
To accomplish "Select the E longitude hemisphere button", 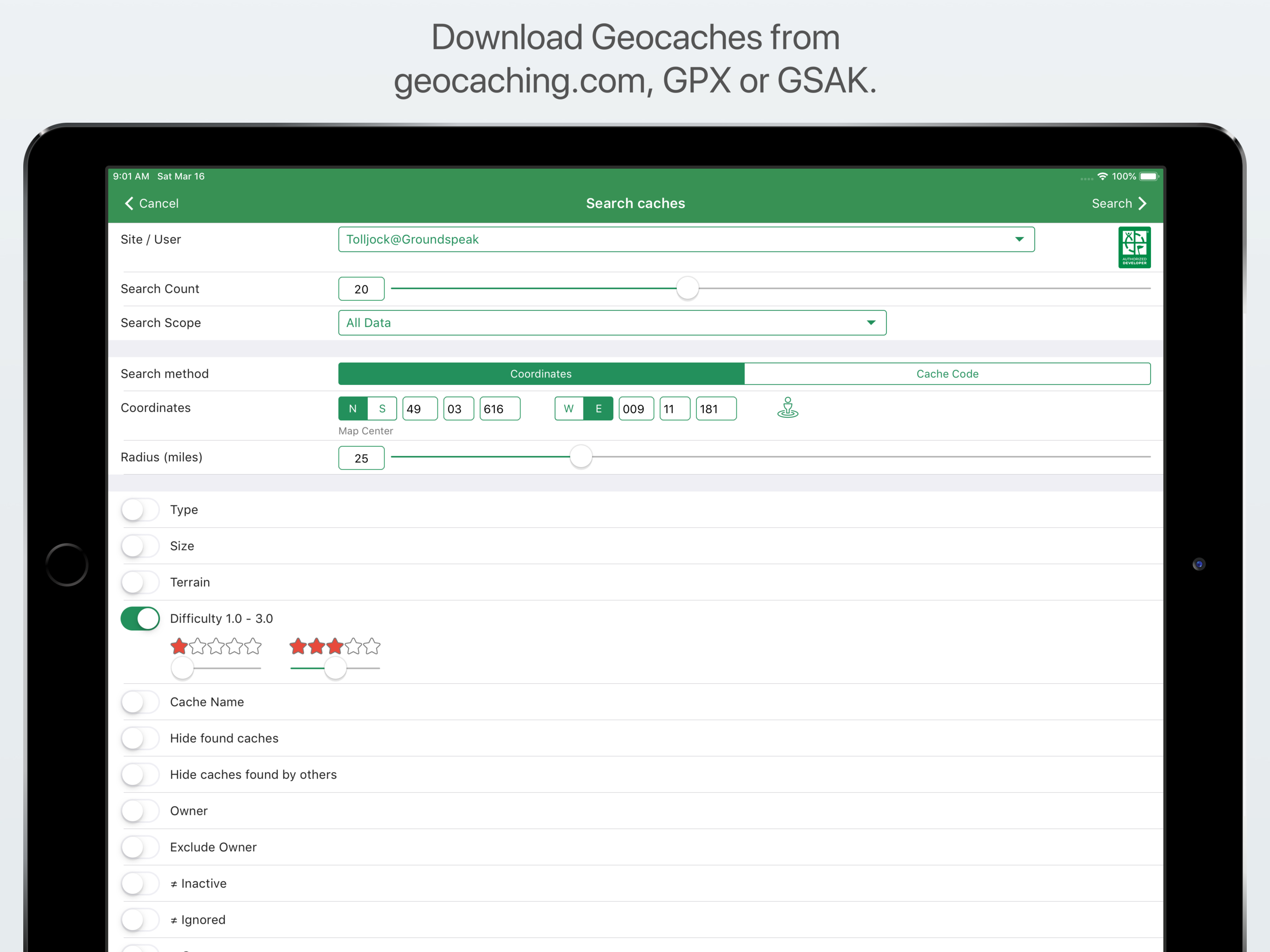I will coord(598,409).
